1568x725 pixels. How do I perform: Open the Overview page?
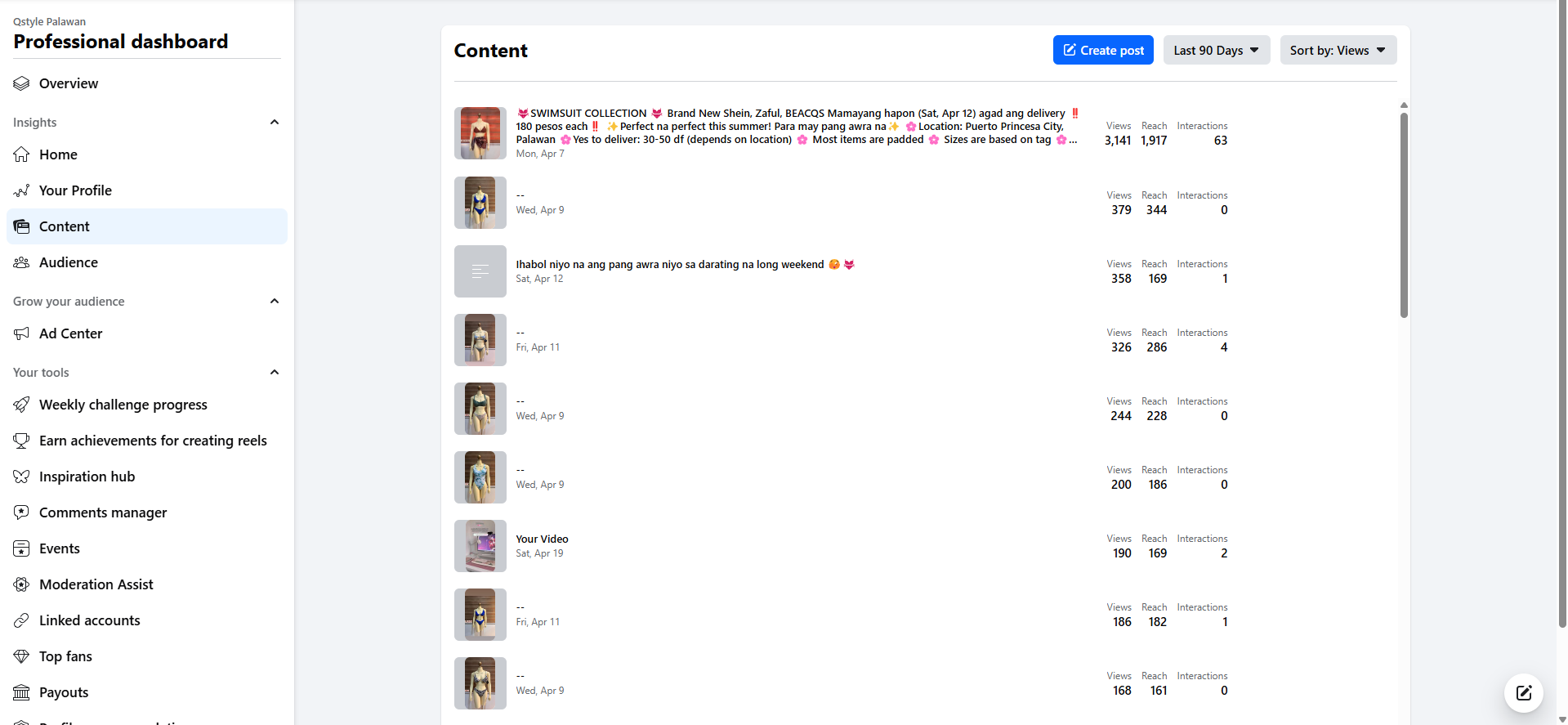pyautogui.click(x=147, y=83)
